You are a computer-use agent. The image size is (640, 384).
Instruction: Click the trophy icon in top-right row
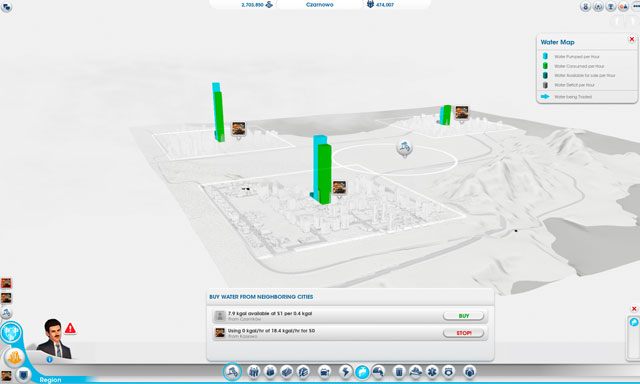point(611,7)
